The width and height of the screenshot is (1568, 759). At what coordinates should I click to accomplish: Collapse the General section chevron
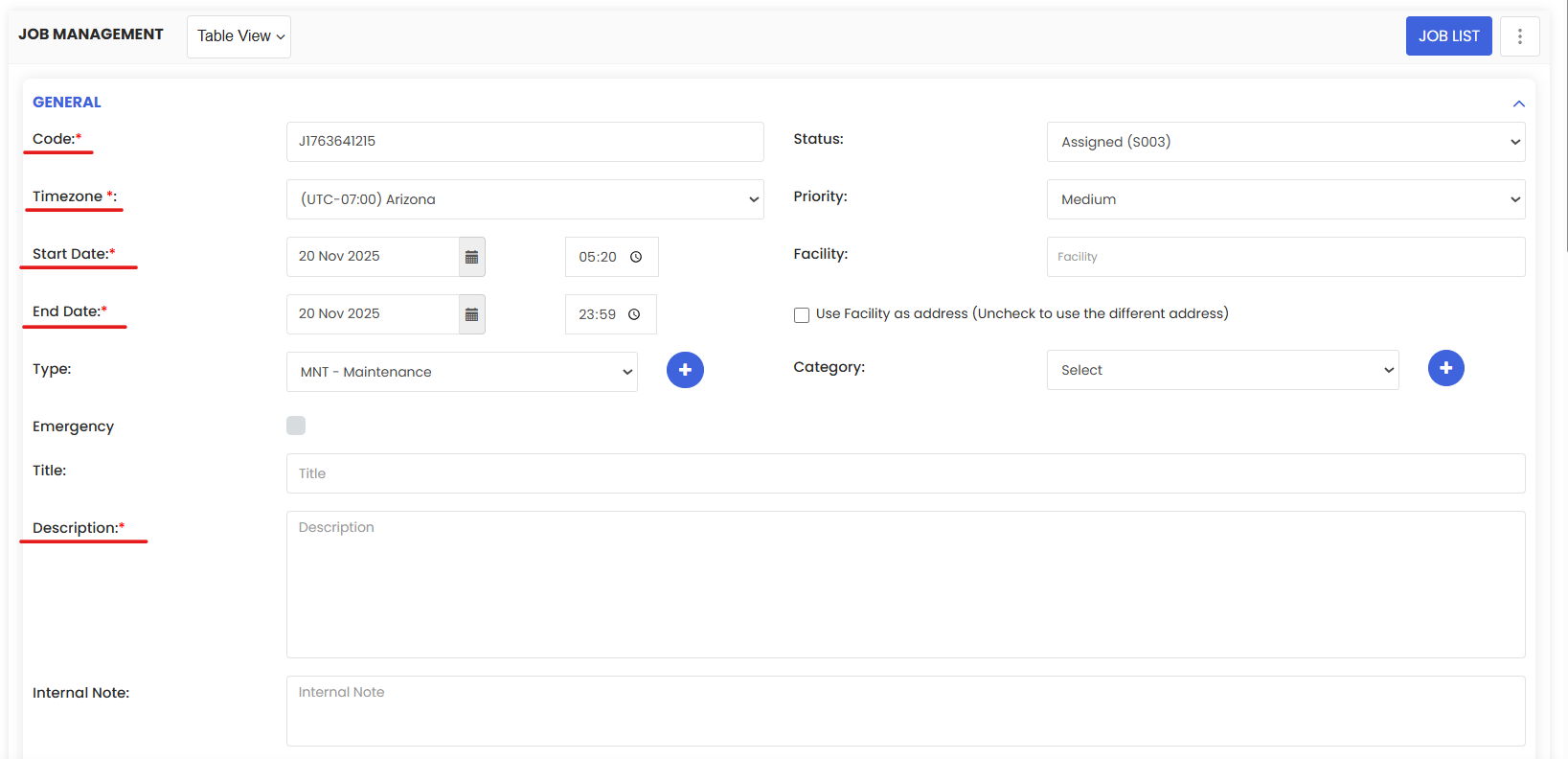pos(1518,103)
